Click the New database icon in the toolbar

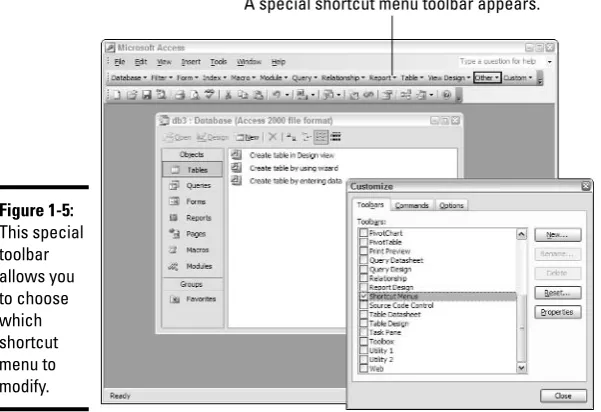[x=117, y=95]
